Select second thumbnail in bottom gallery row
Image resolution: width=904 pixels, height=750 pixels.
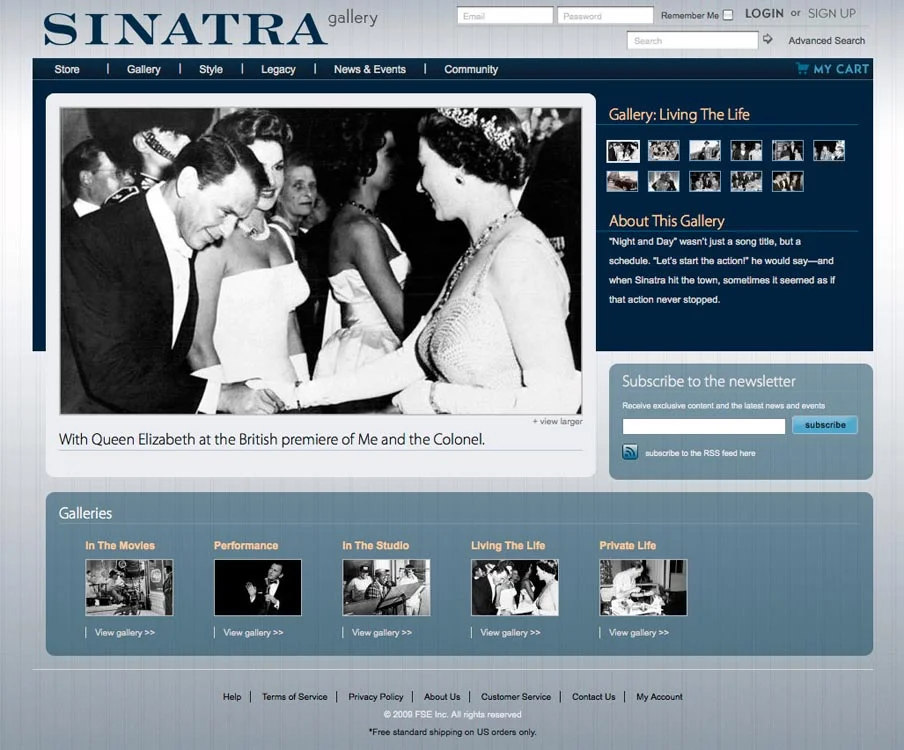664,182
